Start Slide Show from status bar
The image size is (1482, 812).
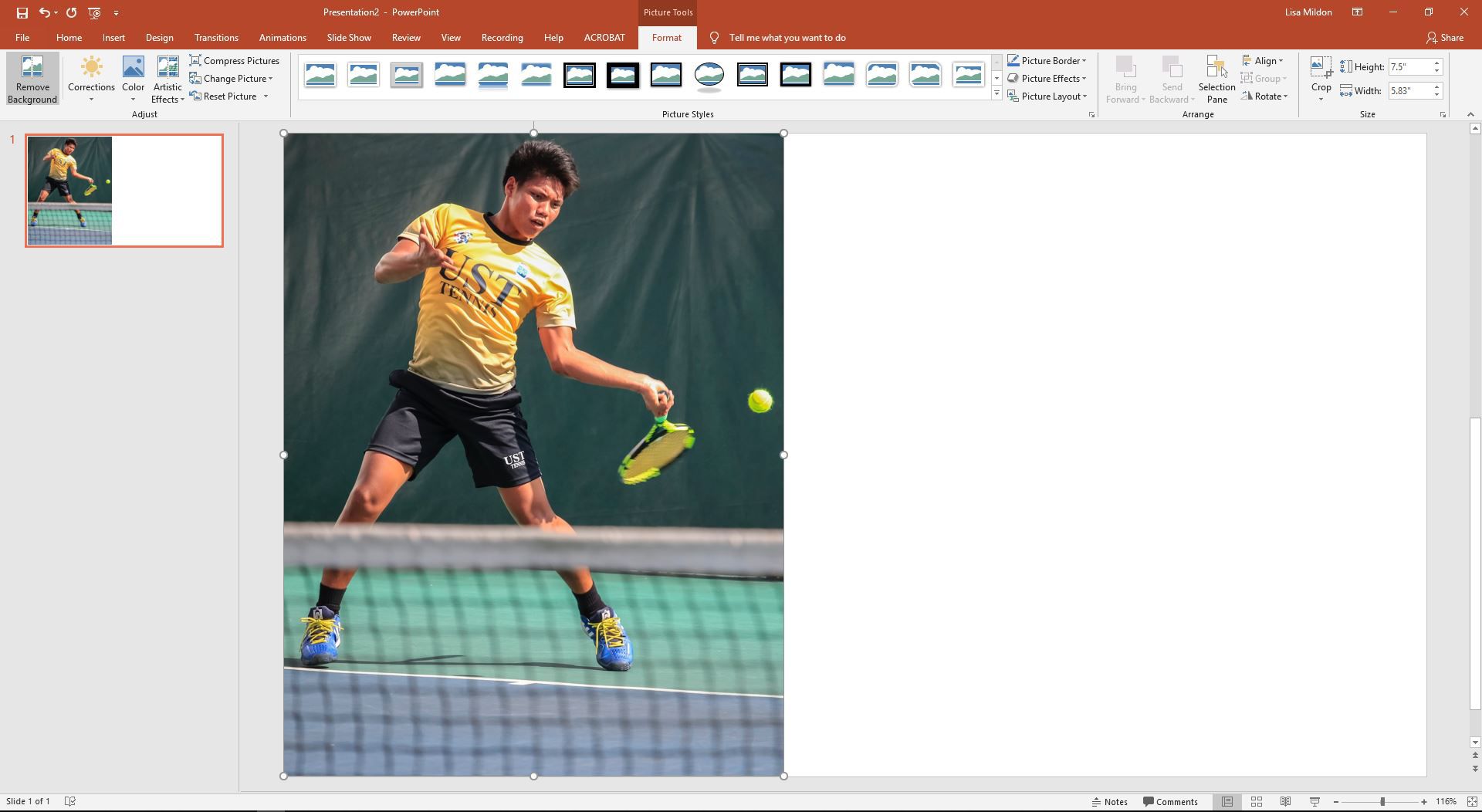pos(1315,802)
